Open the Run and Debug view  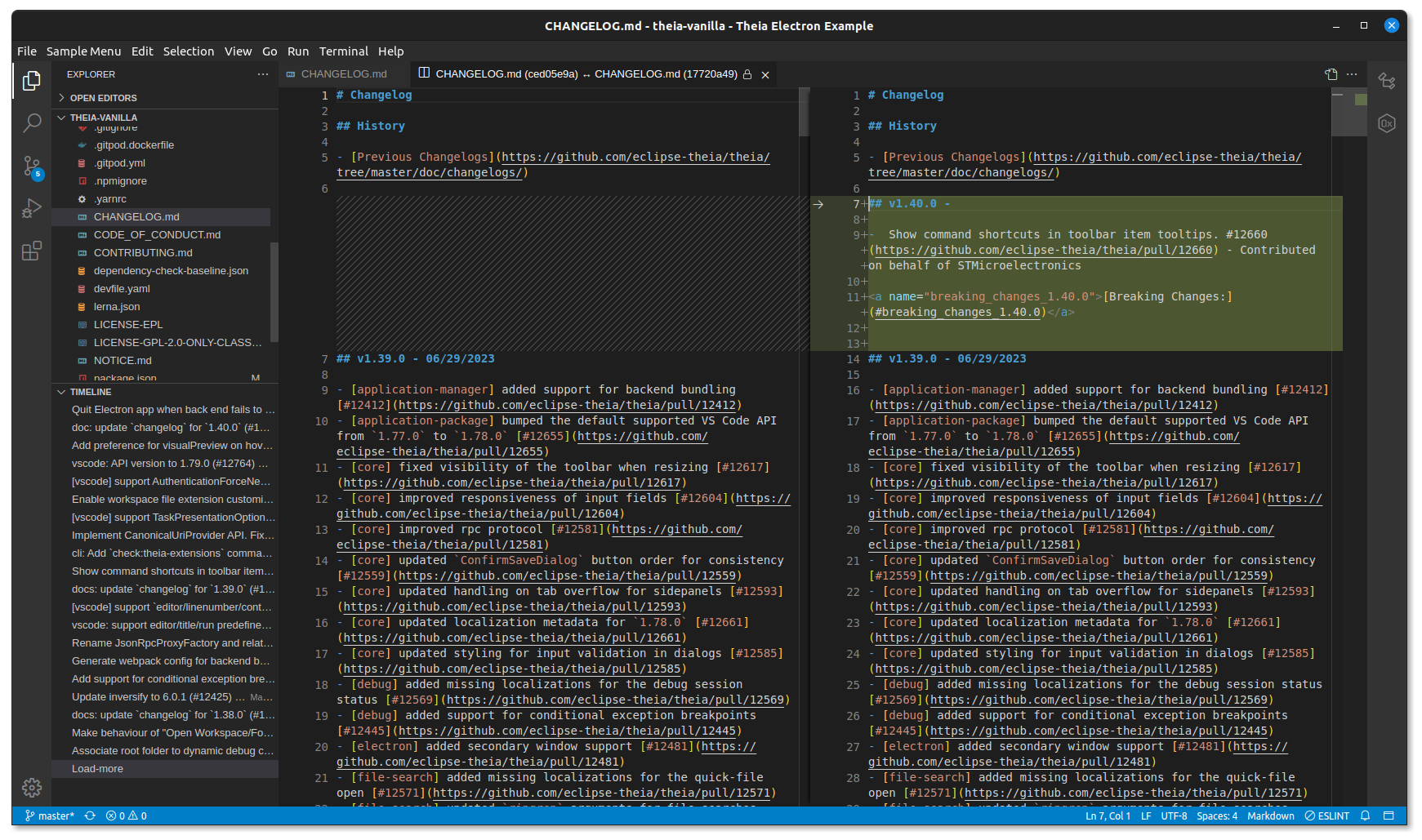tap(31, 208)
